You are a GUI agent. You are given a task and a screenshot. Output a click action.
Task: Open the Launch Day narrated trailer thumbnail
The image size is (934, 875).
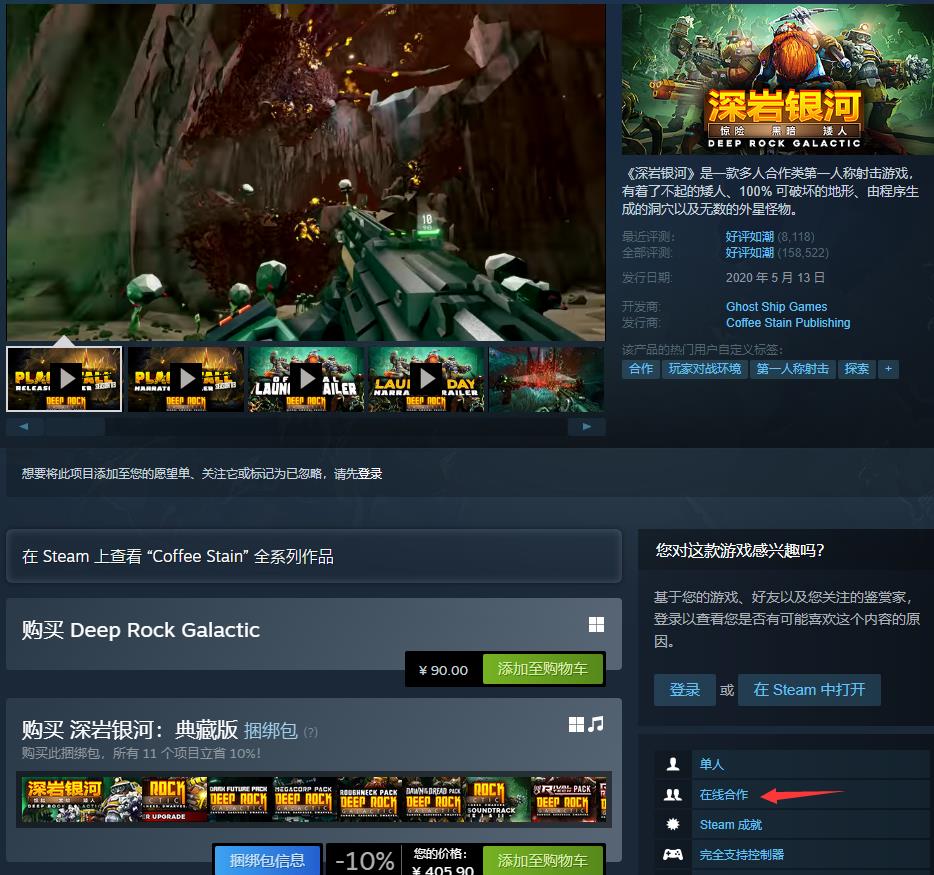[x=426, y=379]
